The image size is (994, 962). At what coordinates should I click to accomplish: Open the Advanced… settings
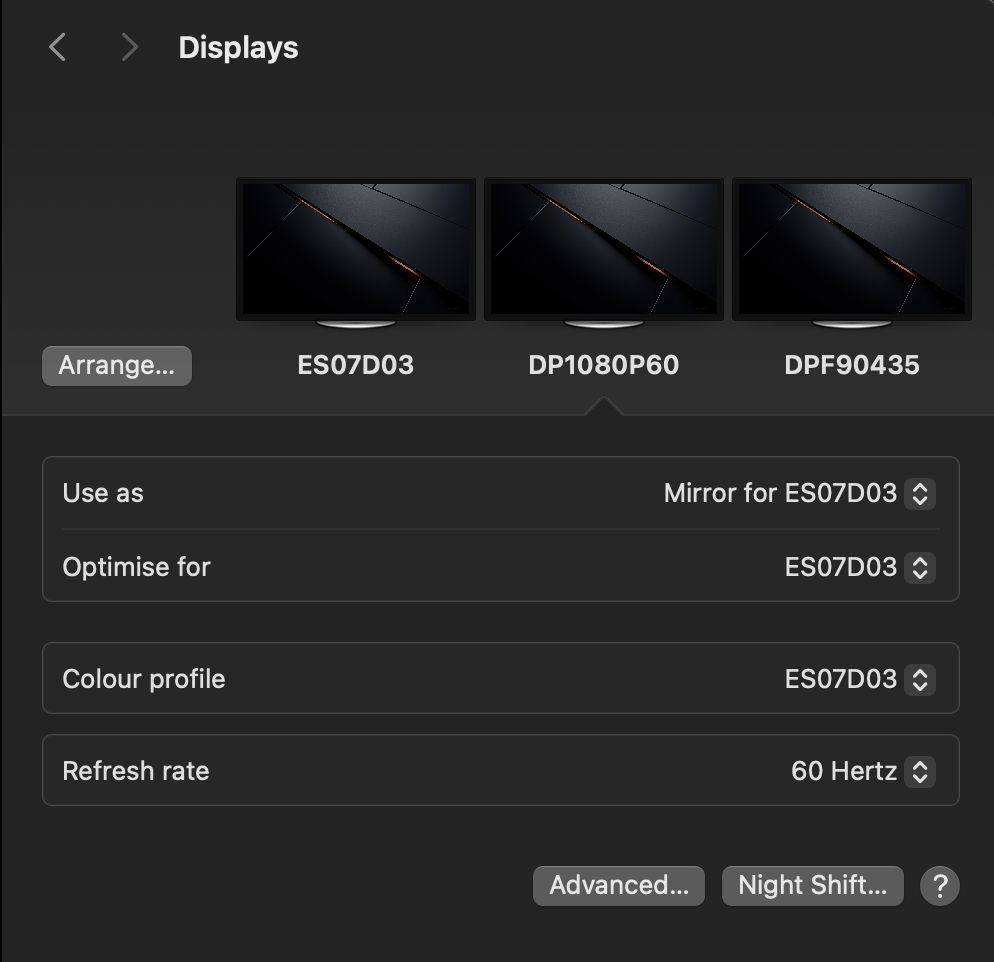[619, 885]
